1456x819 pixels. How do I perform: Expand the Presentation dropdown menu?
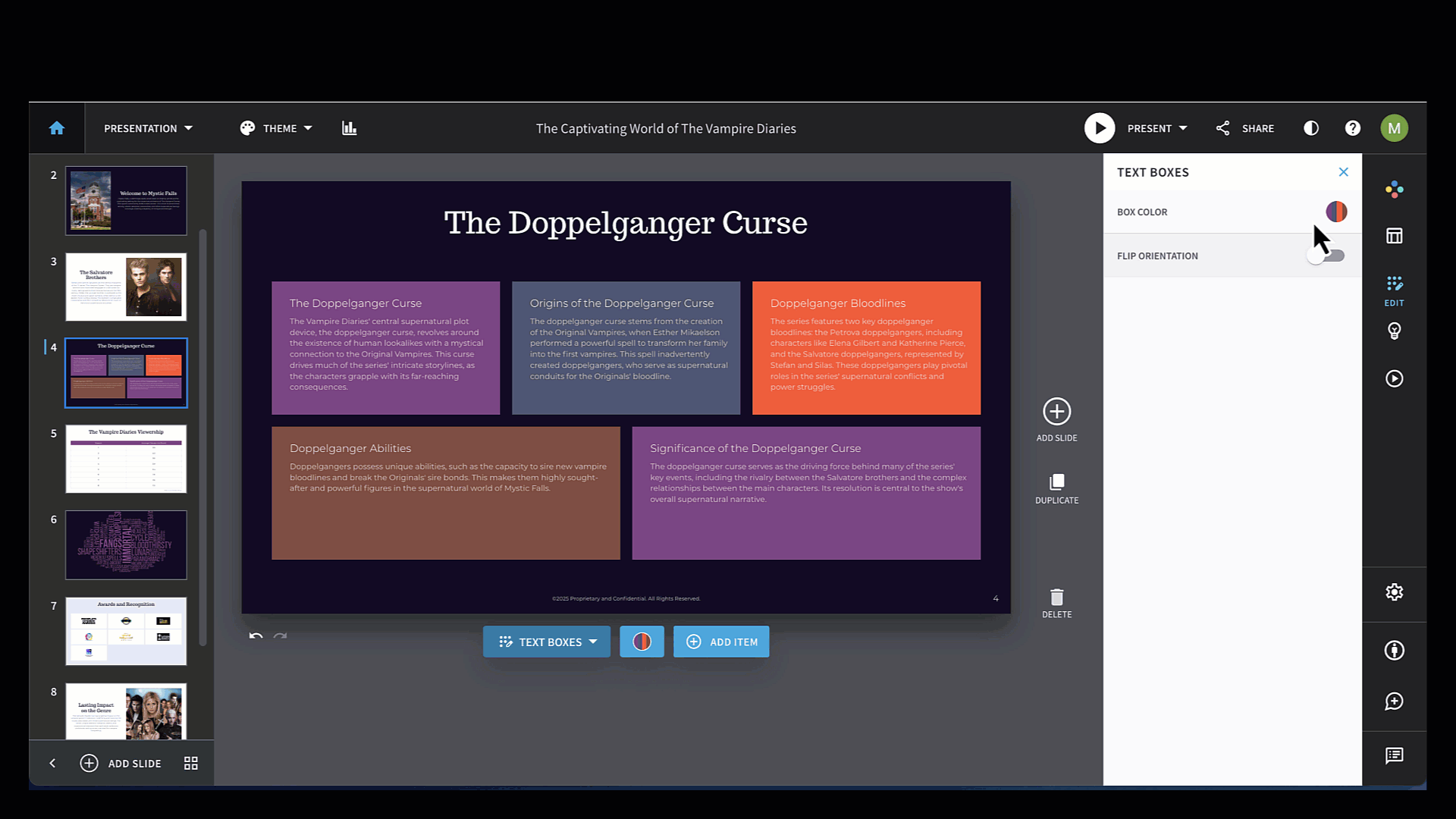148,128
